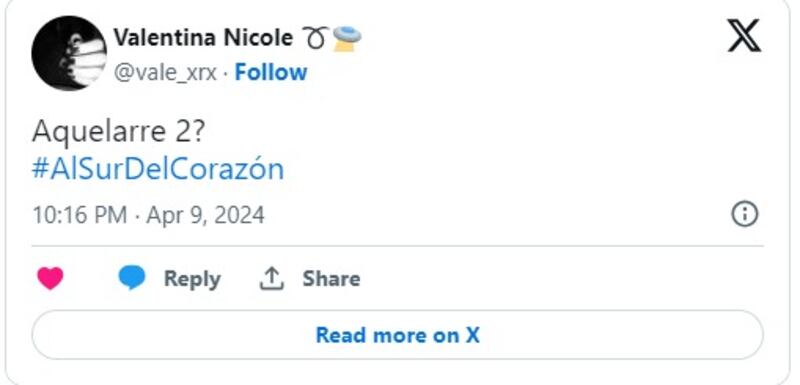Click the @vale_xrx handle
The width and height of the screenshot is (800, 385).
pos(165,73)
